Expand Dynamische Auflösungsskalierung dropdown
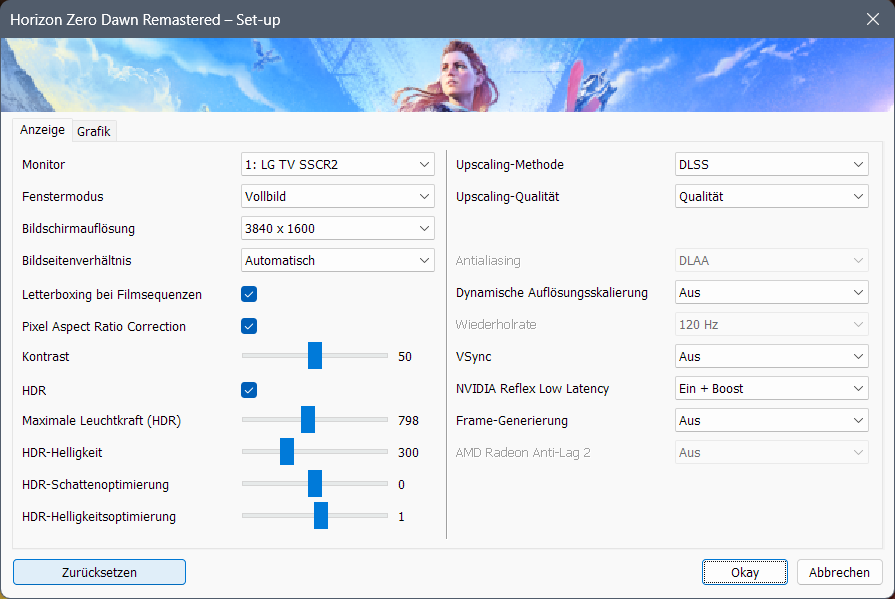Viewport: 895px width, 599px height. (x=771, y=292)
